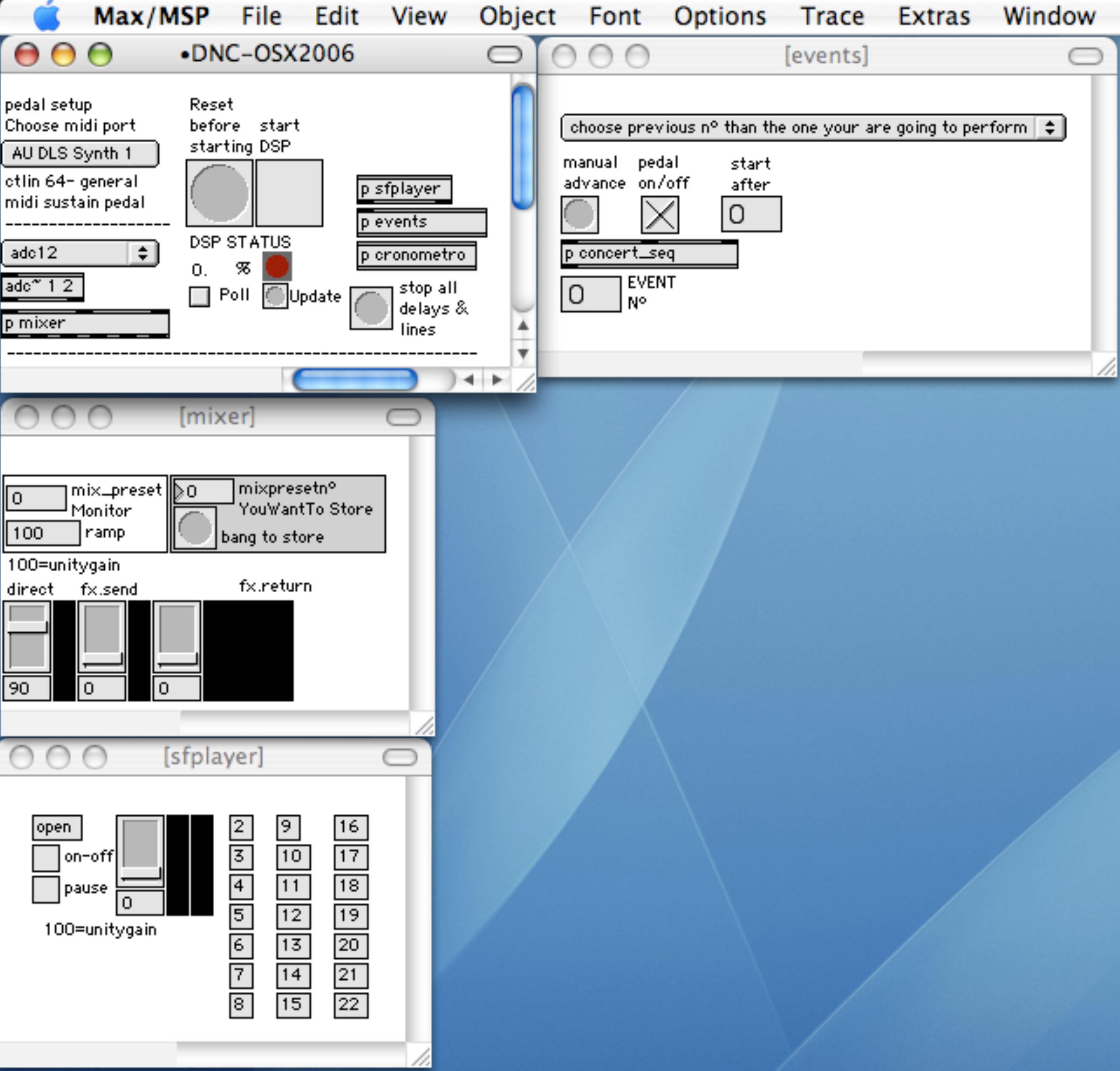Click the open message in sfplayer
Screen dimensions: 1120x1071
coord(57,827)
